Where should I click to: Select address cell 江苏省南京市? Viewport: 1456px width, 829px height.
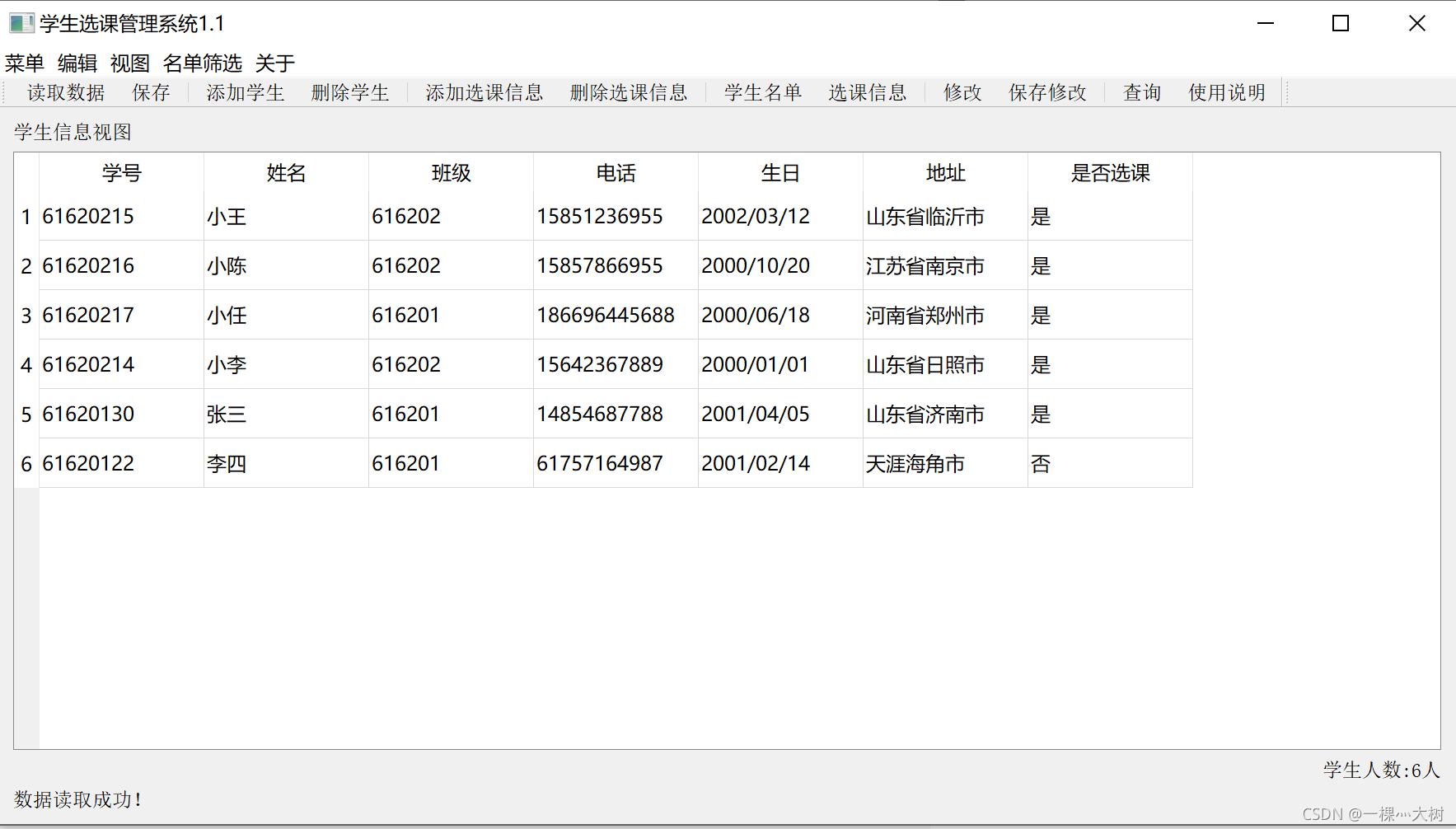(x=945, y=266)
